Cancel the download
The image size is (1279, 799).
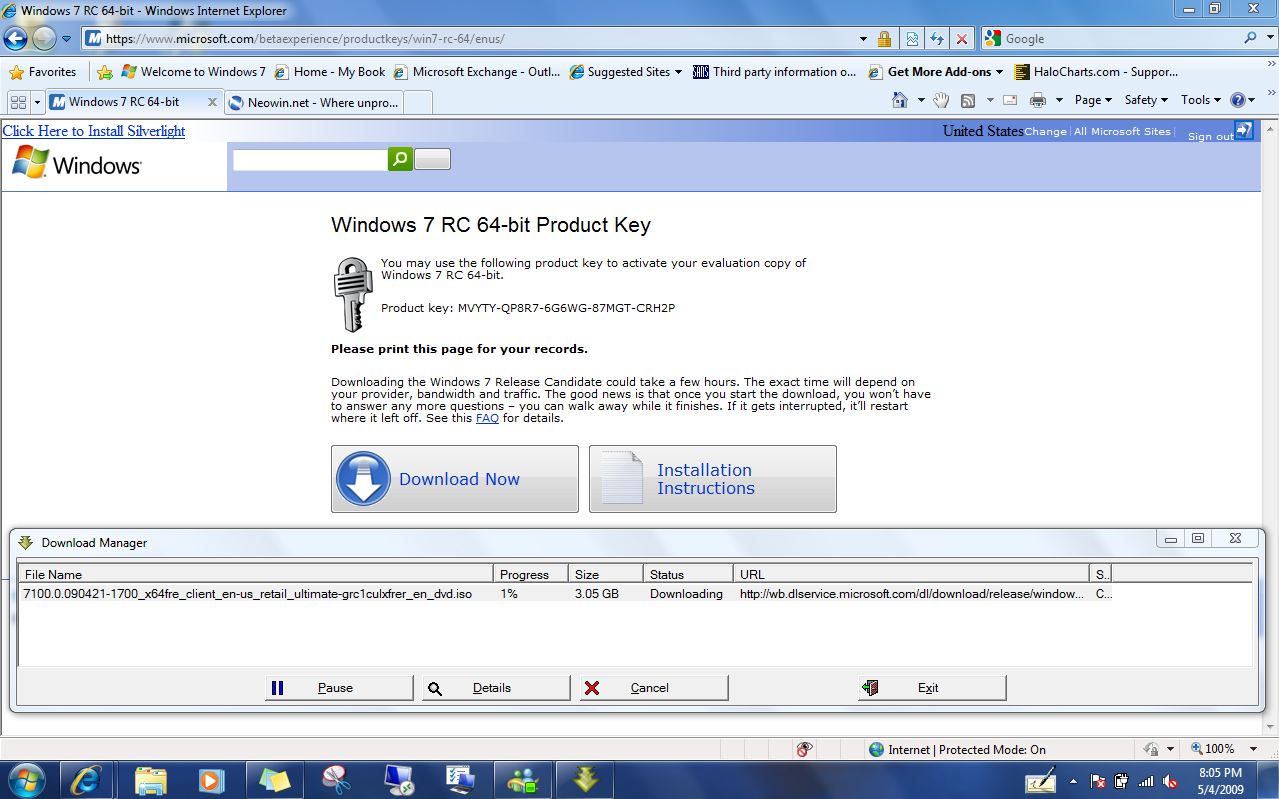pyautogui.click(x=654, y=688)
